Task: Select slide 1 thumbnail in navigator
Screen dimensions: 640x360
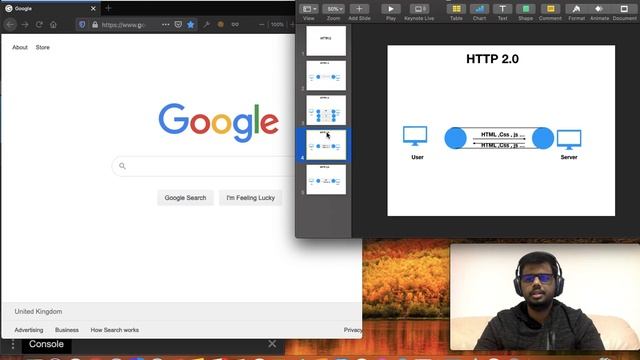Action: click(x=326, y=41)
